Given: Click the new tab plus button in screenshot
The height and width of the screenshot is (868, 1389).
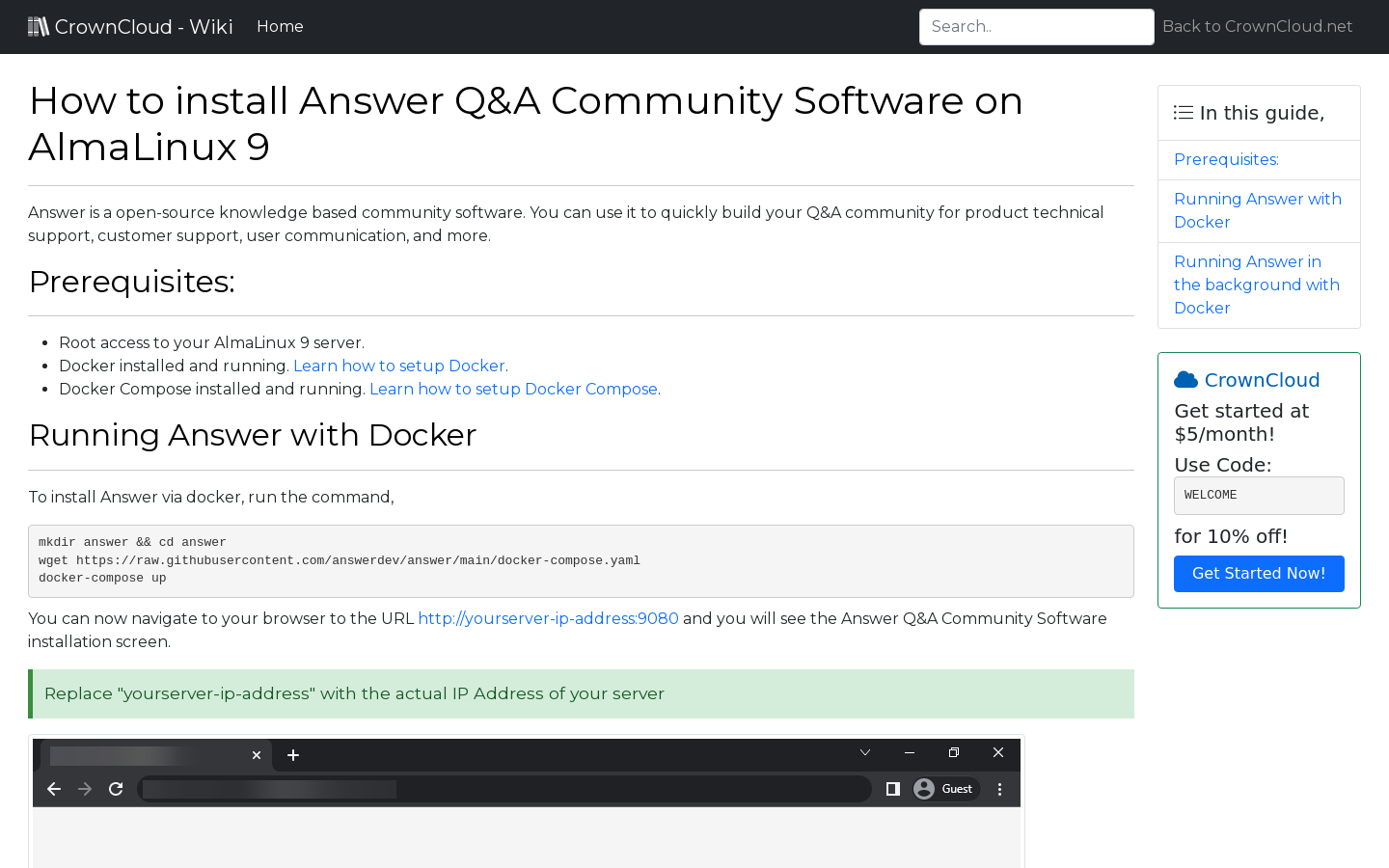Looking at the screenshot, I should tap(293, 755).
